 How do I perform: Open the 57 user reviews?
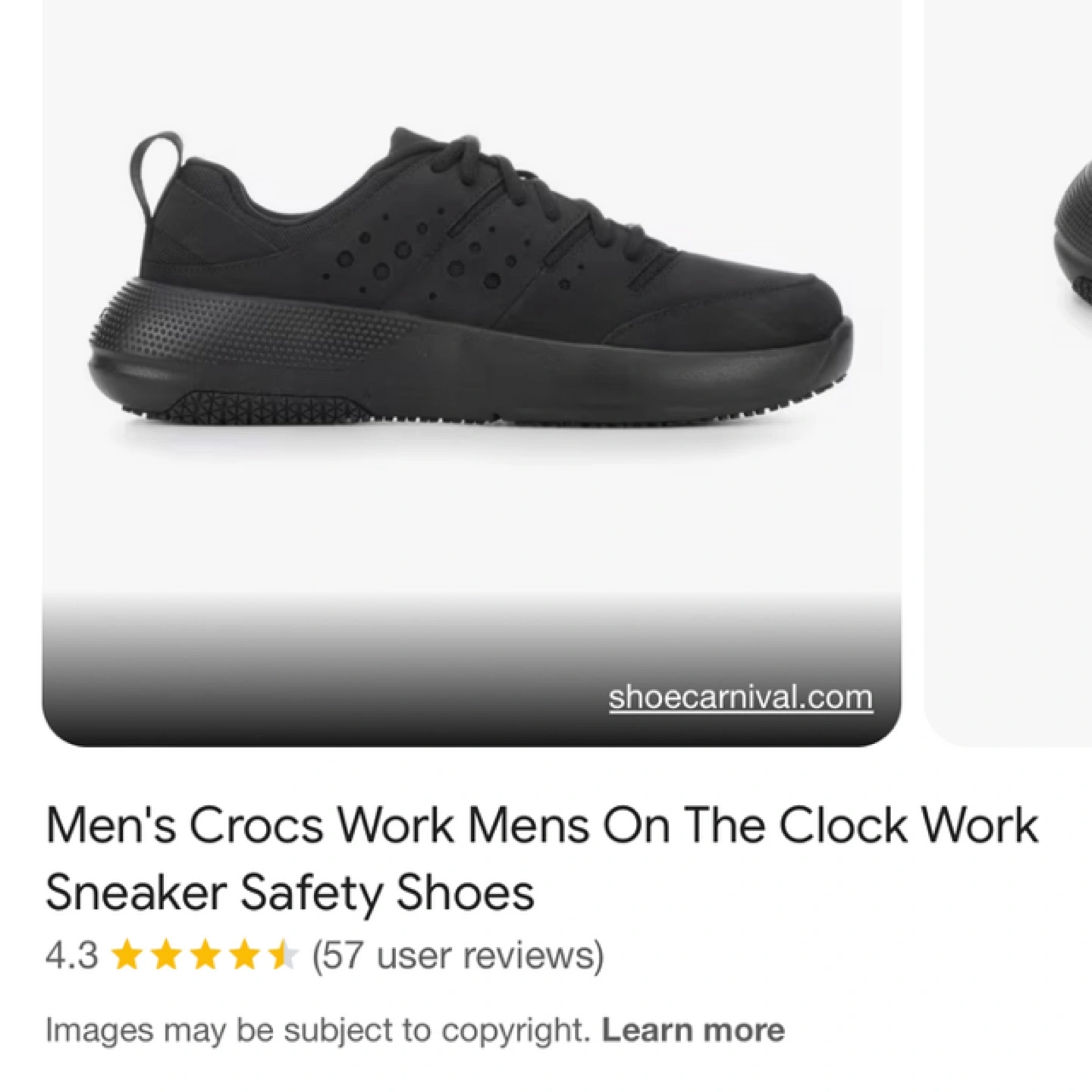click(x=458, y=955)
